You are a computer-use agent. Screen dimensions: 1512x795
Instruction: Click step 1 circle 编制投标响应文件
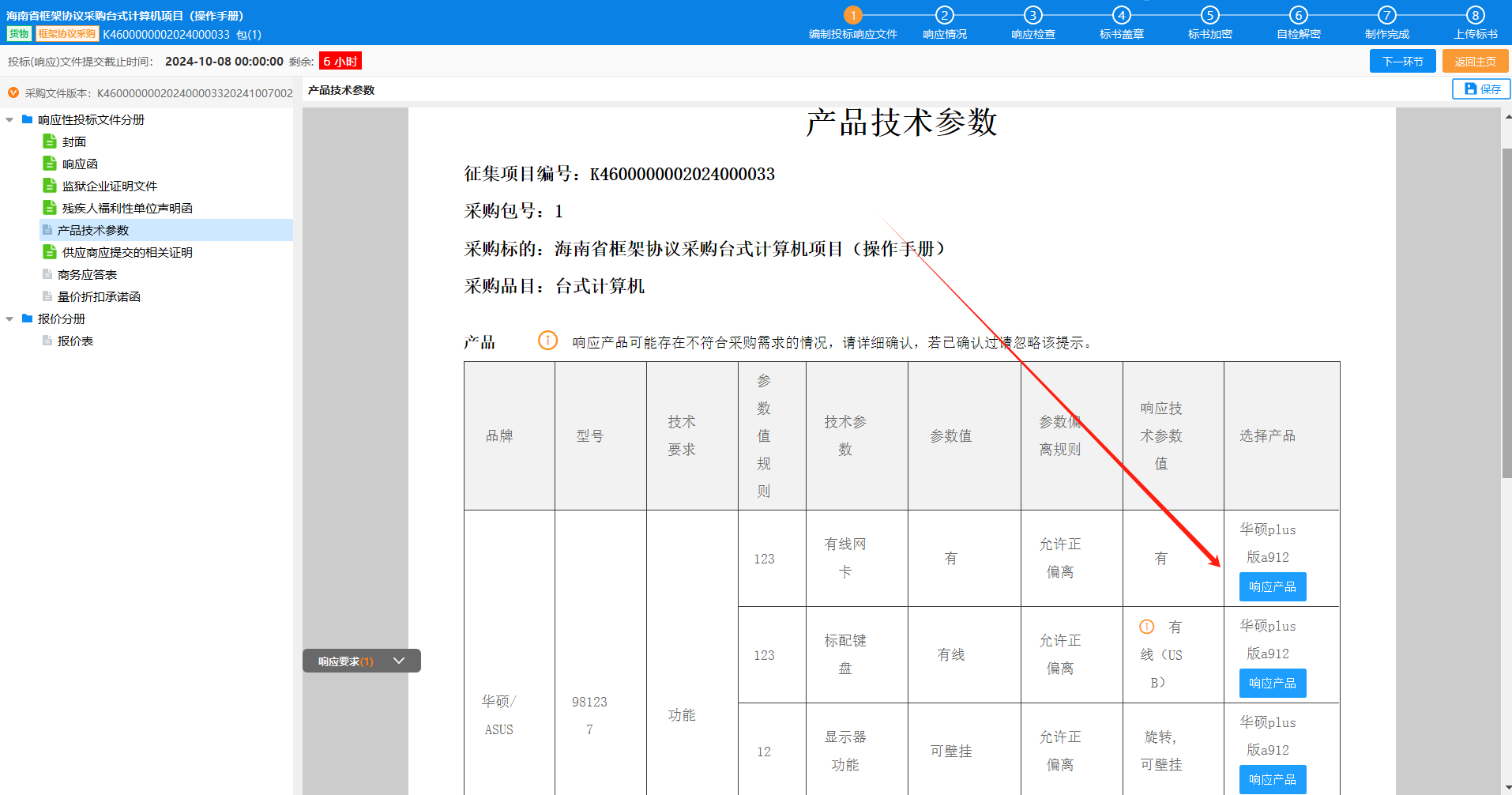pyautogui.click(x=852, y=15)
